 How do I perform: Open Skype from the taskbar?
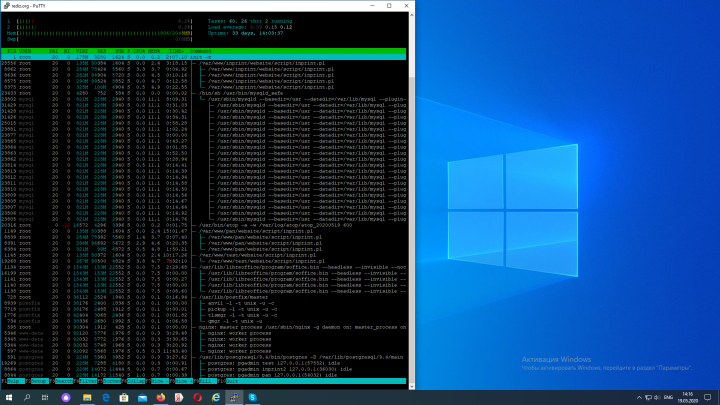coord(255,397)
